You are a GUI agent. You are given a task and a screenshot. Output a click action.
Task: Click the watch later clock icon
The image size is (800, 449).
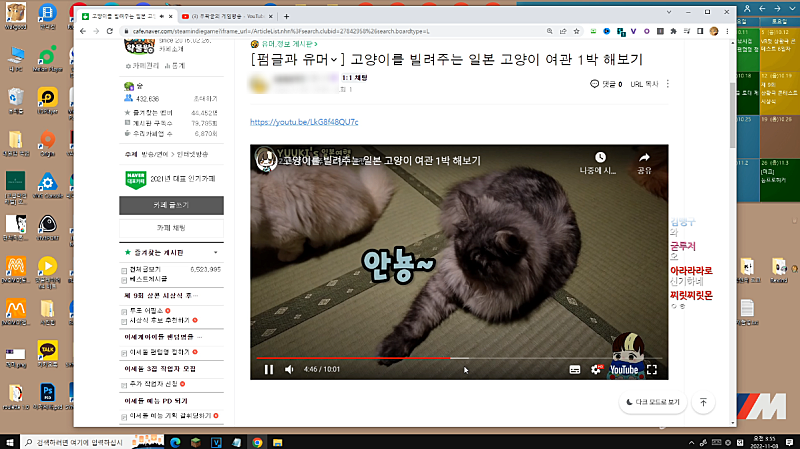click(x=600, y=158)
